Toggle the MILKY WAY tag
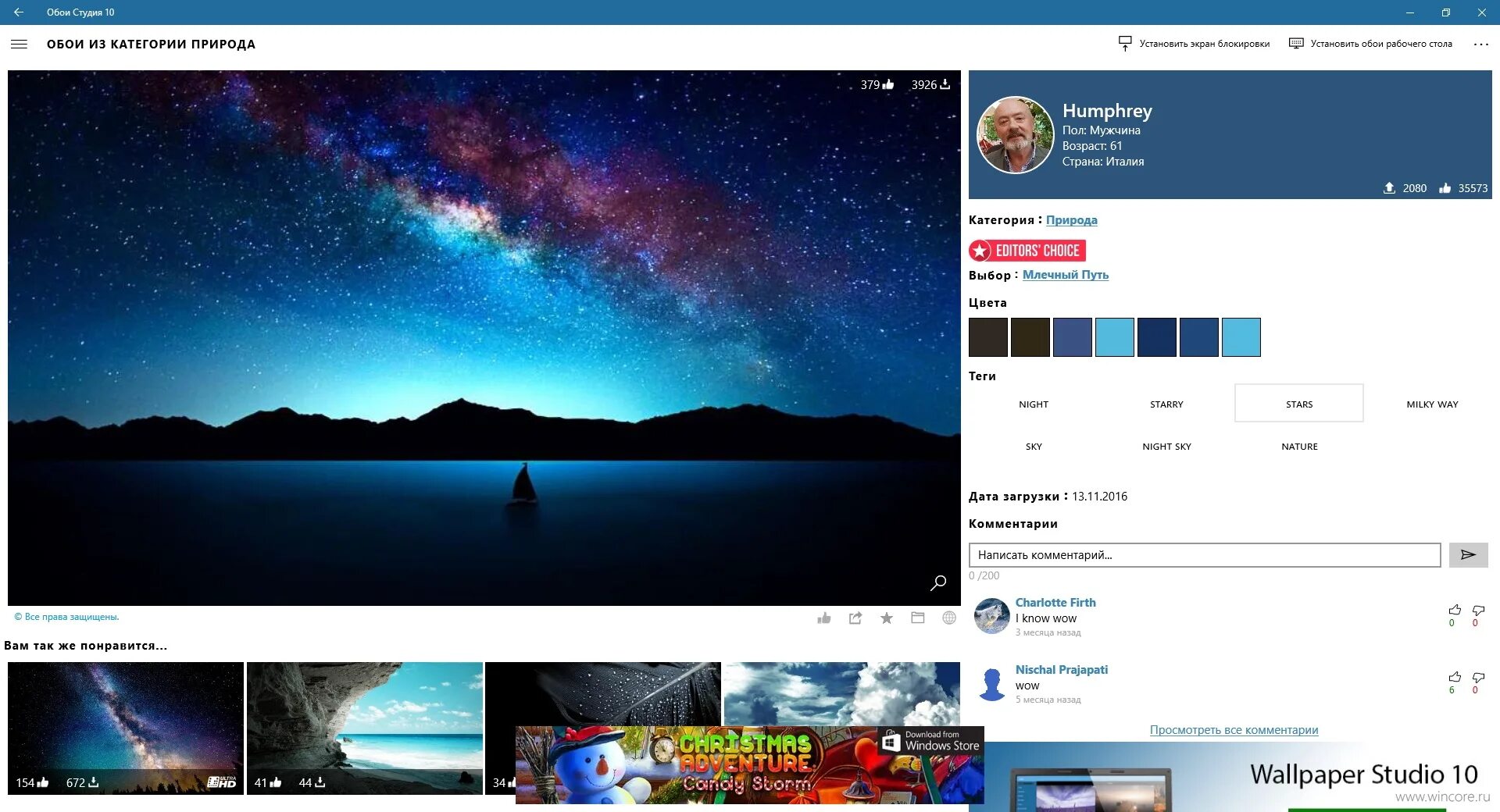The image size is (1500, 812). 1431,404
